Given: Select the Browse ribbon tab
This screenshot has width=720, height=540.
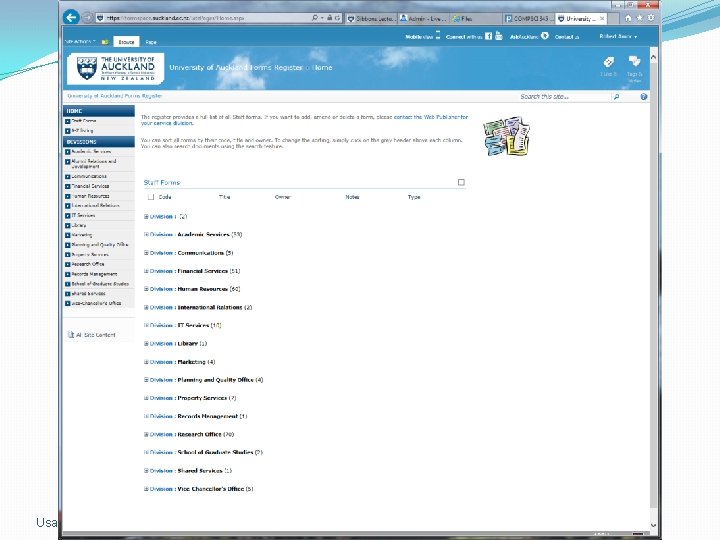Looking at the screenshot, I should (x=126, y=42).
